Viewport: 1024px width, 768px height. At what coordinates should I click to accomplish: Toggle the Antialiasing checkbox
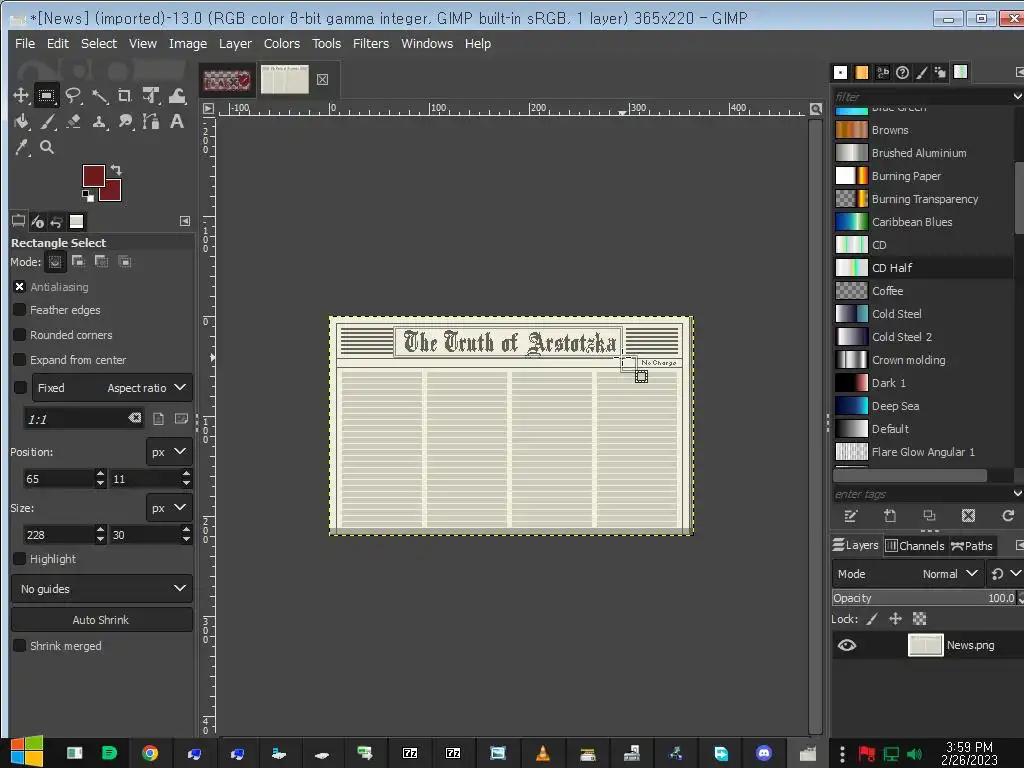[x=20, y=287]
